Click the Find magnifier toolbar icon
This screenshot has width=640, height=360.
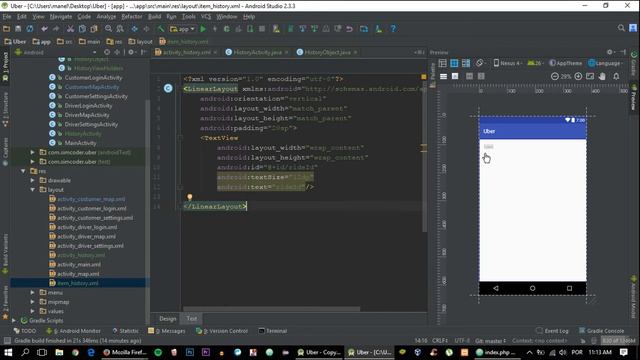[x=108, y=29]
